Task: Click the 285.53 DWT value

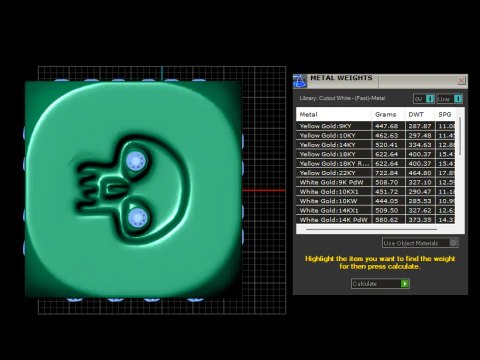Action: click(x=420, y=201)
